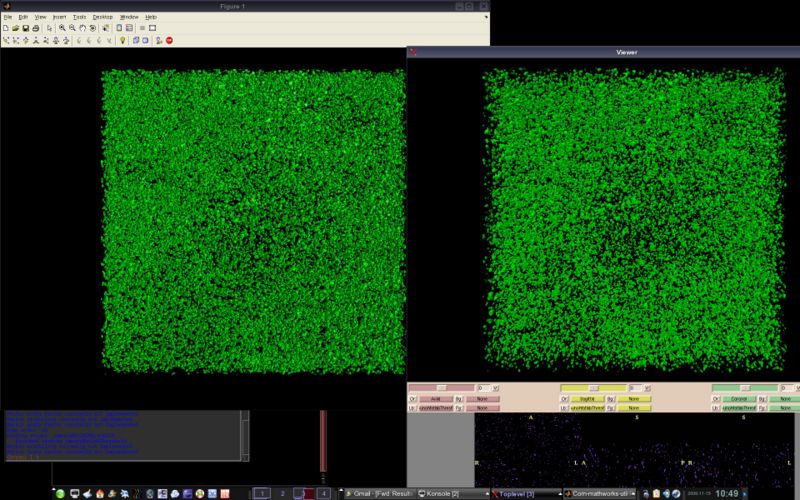Open the green KDE start menu icon
The image size is (800, 500).
pyautogui.click(x=60, y=493)
